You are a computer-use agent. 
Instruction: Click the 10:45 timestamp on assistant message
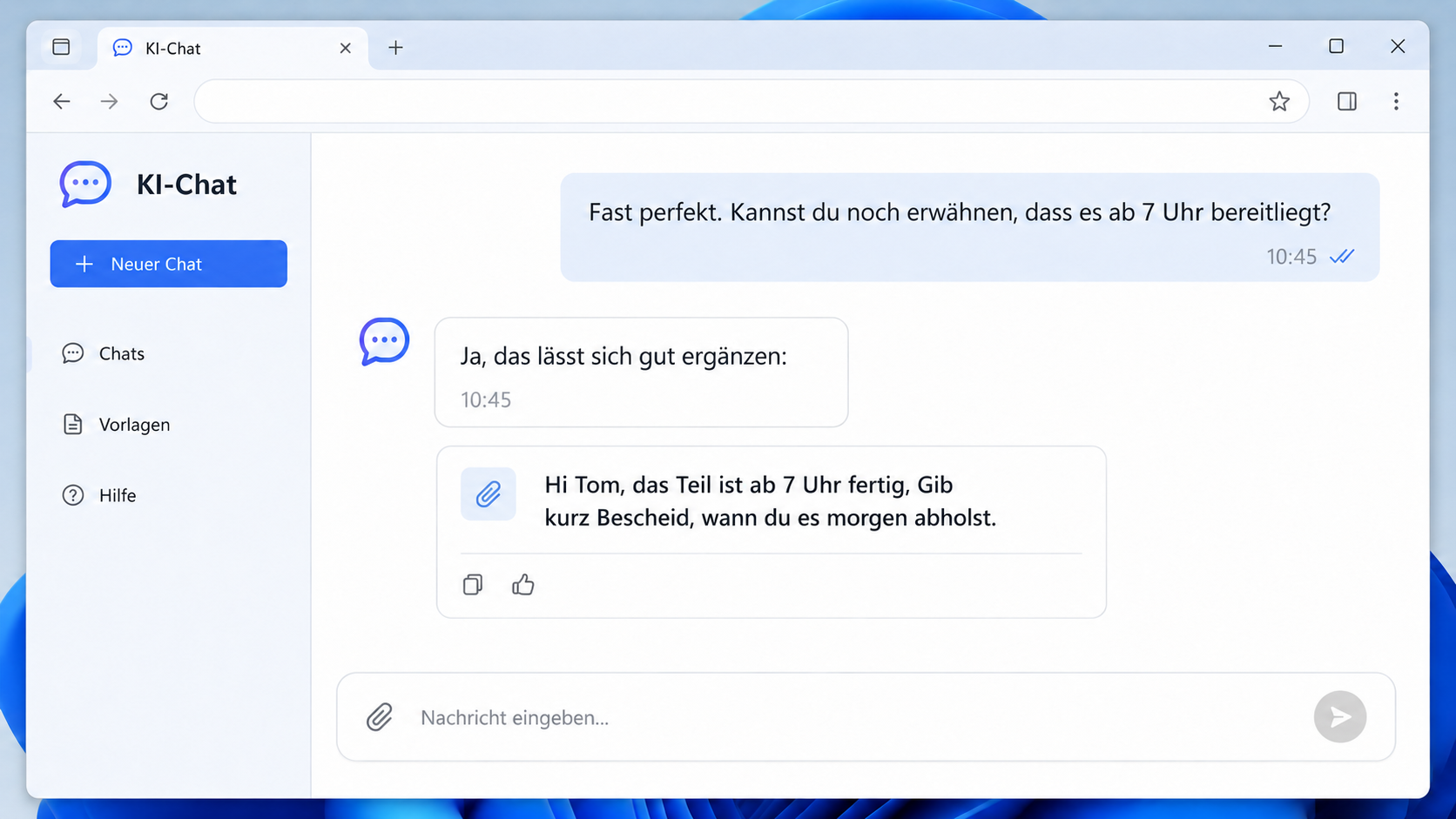[486, 400]
